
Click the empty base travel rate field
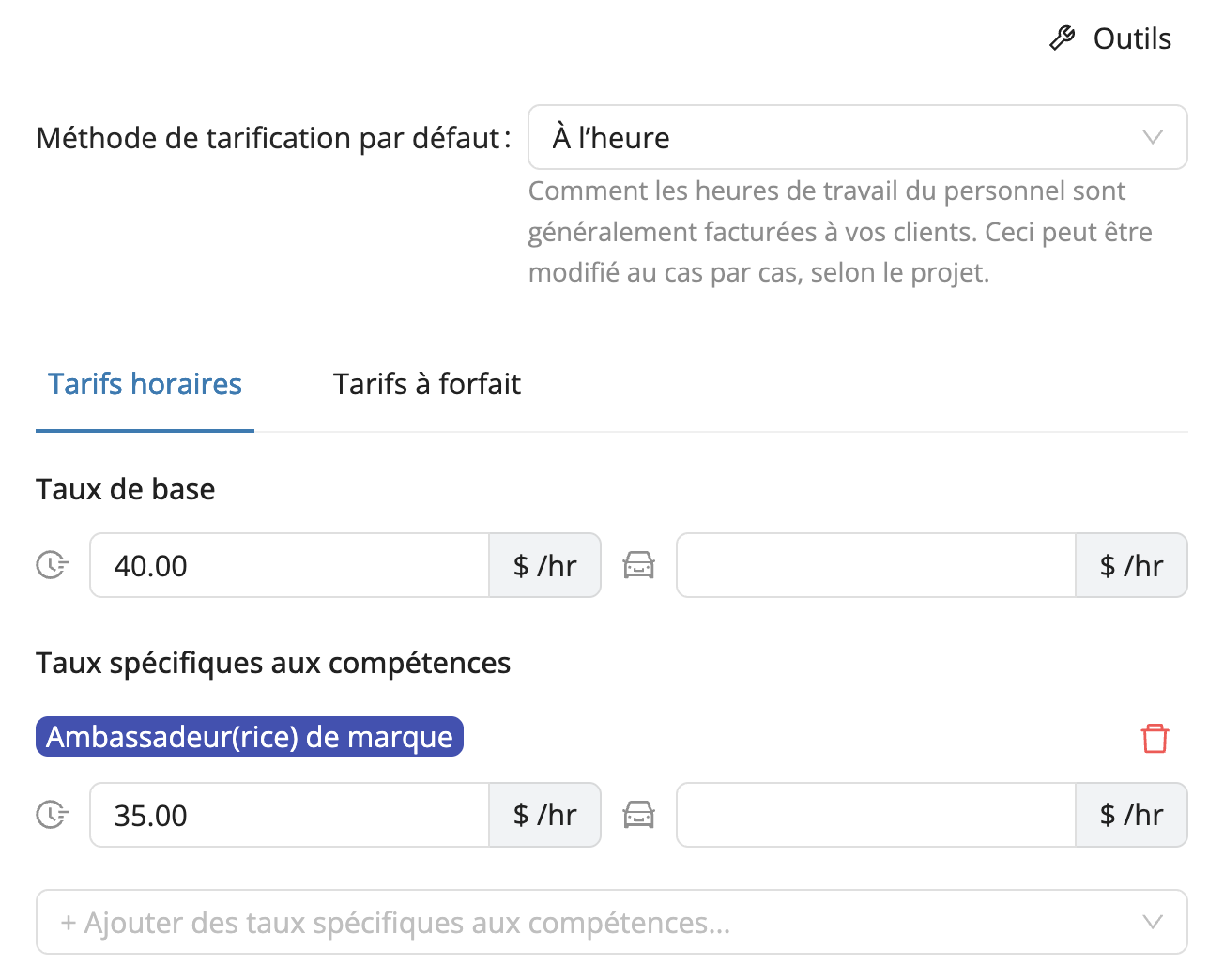(875, 565)
